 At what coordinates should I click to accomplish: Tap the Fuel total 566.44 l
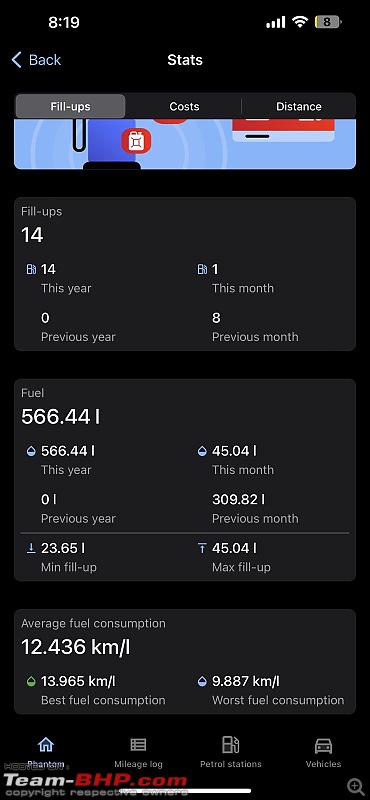point(61,417)
